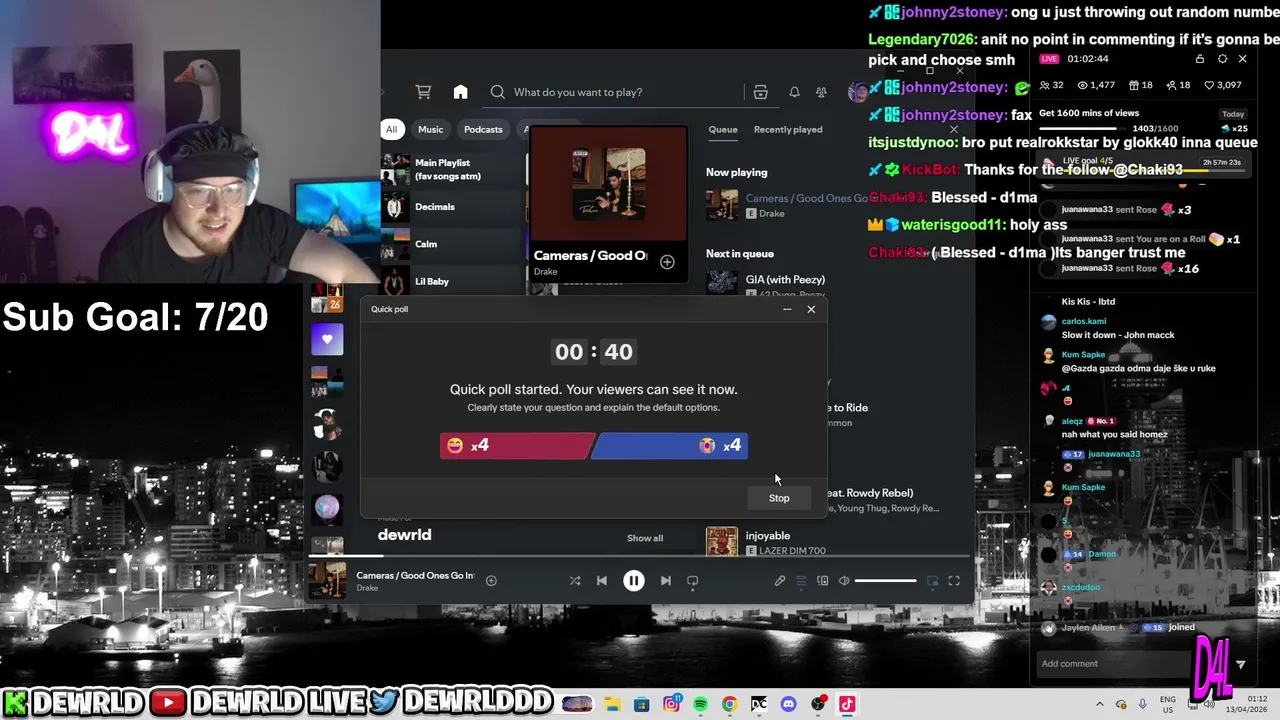Open the 'Calm' playlist
The height and width of the screenshot is (720, 1280).
click(x=452, y=244)
